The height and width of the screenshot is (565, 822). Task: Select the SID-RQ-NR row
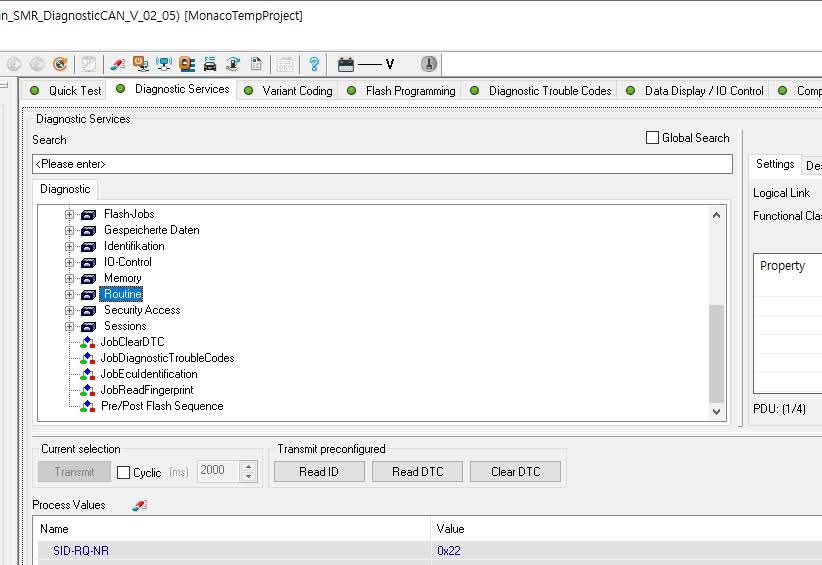pyautogui.click(x=430, y=551)
